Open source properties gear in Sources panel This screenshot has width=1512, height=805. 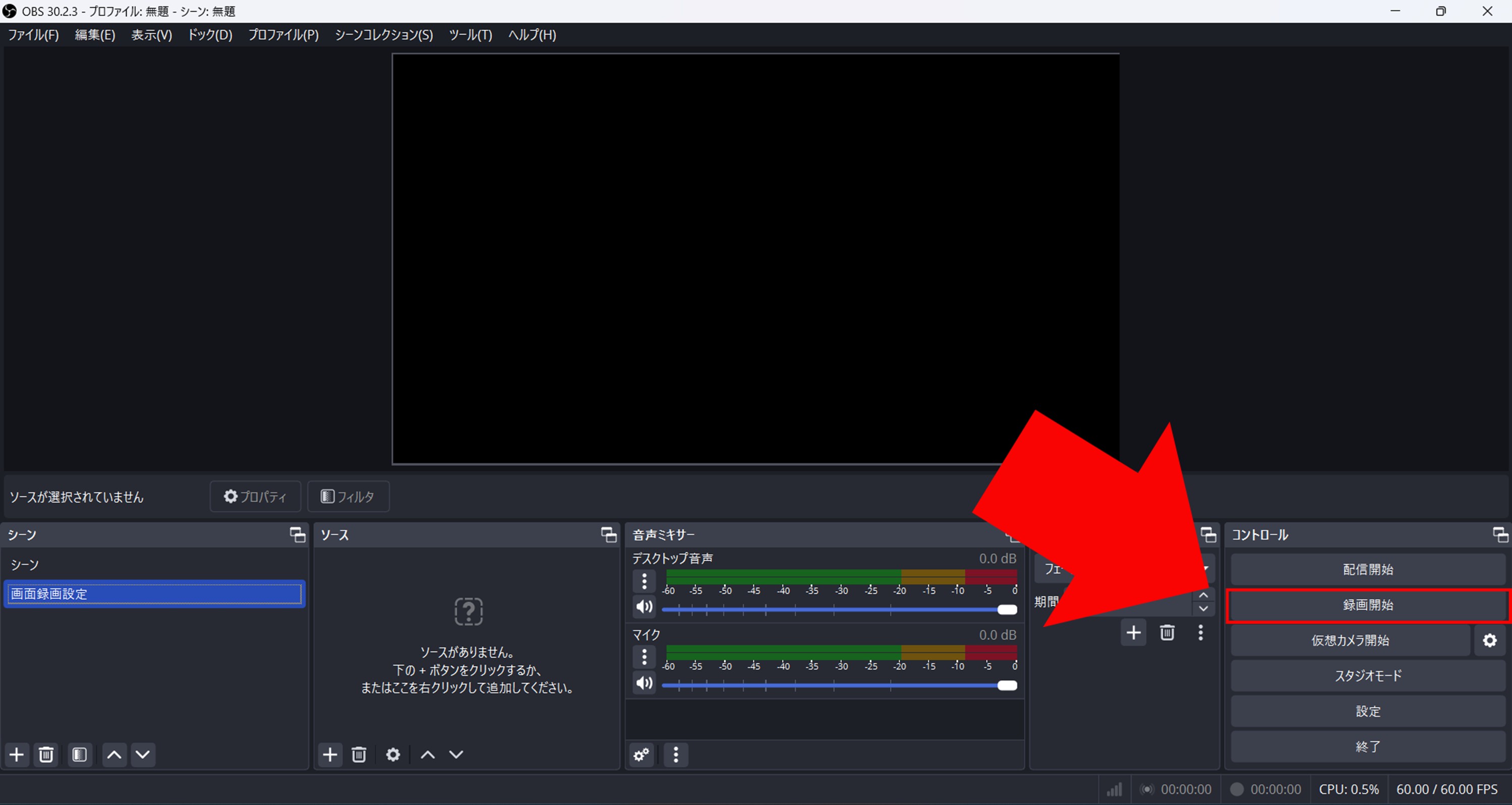tap(393, 755)
